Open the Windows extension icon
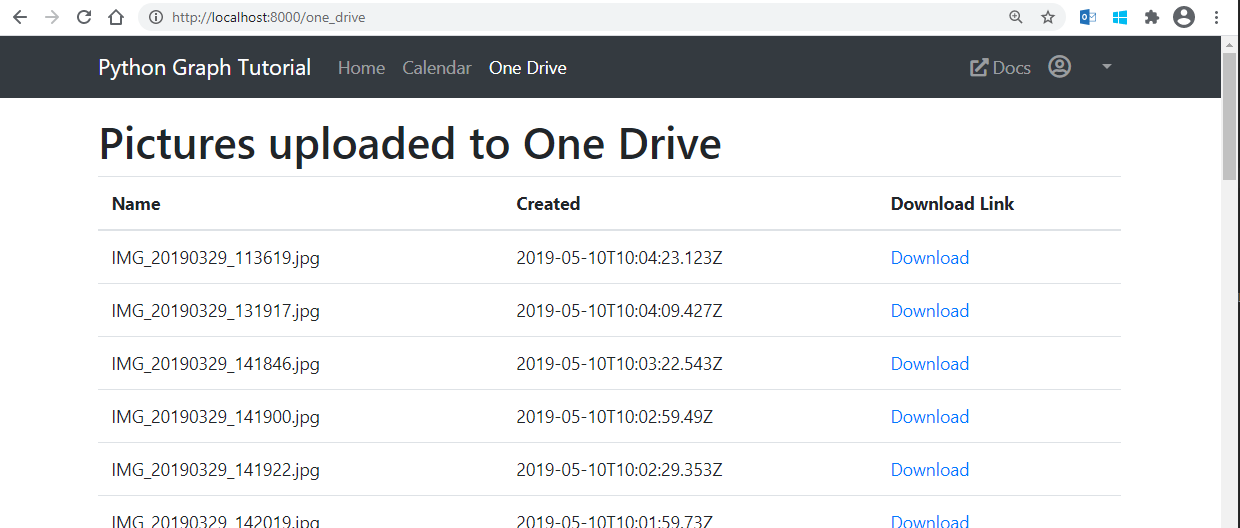This screenshot has height=528, width=1240. [x=1120, y=17]
